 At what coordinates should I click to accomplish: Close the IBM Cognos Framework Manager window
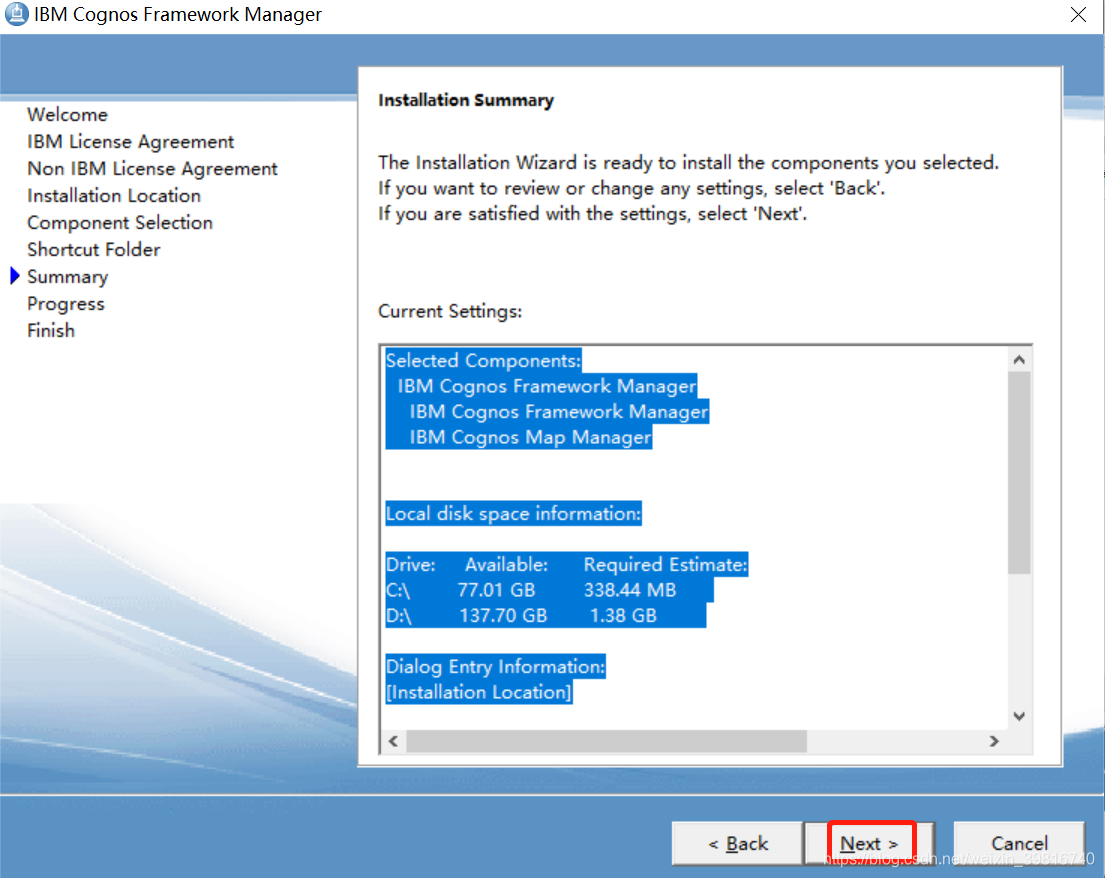[x=1078, y=14]
